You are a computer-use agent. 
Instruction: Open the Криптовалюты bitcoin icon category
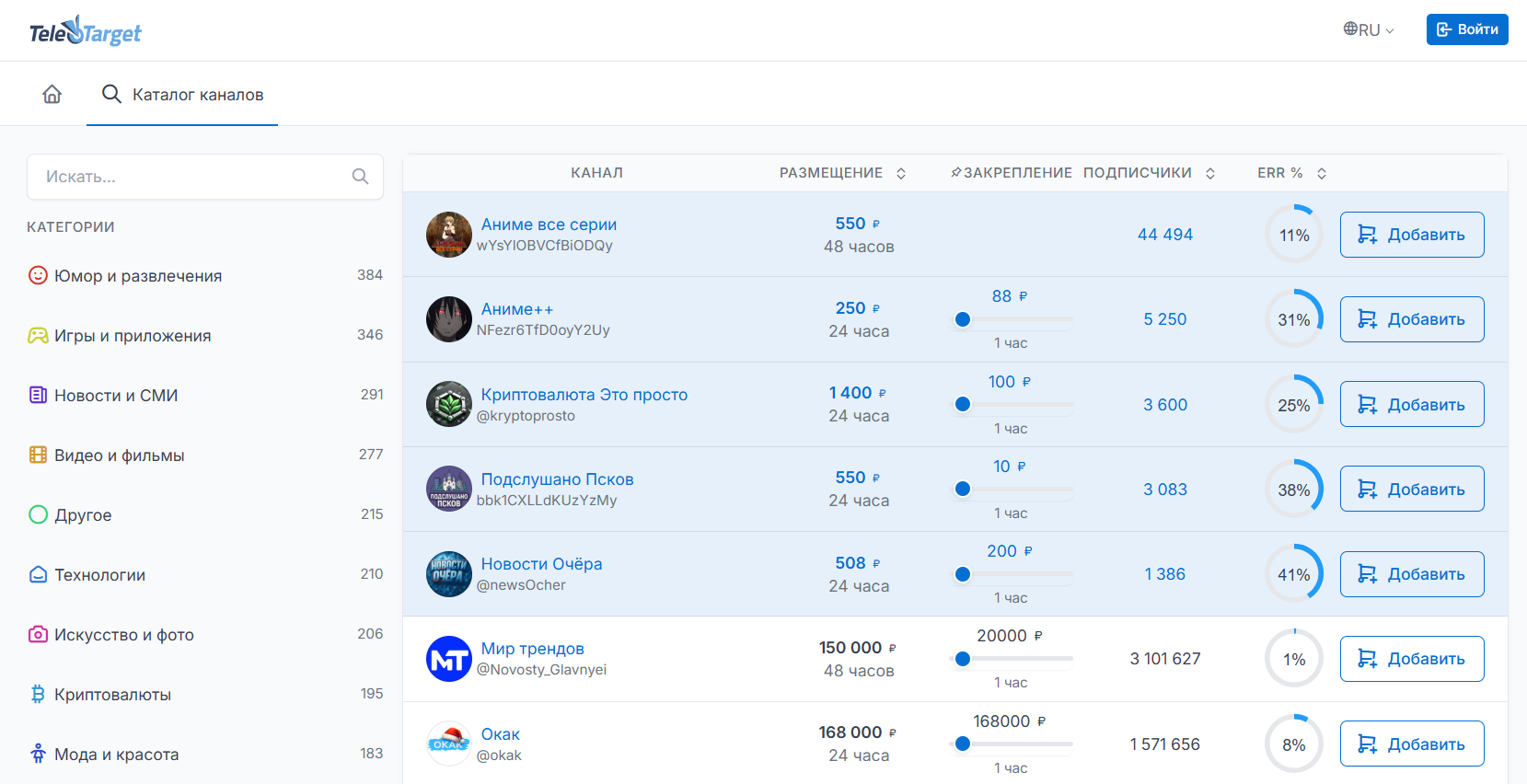[x=38, y=694]
